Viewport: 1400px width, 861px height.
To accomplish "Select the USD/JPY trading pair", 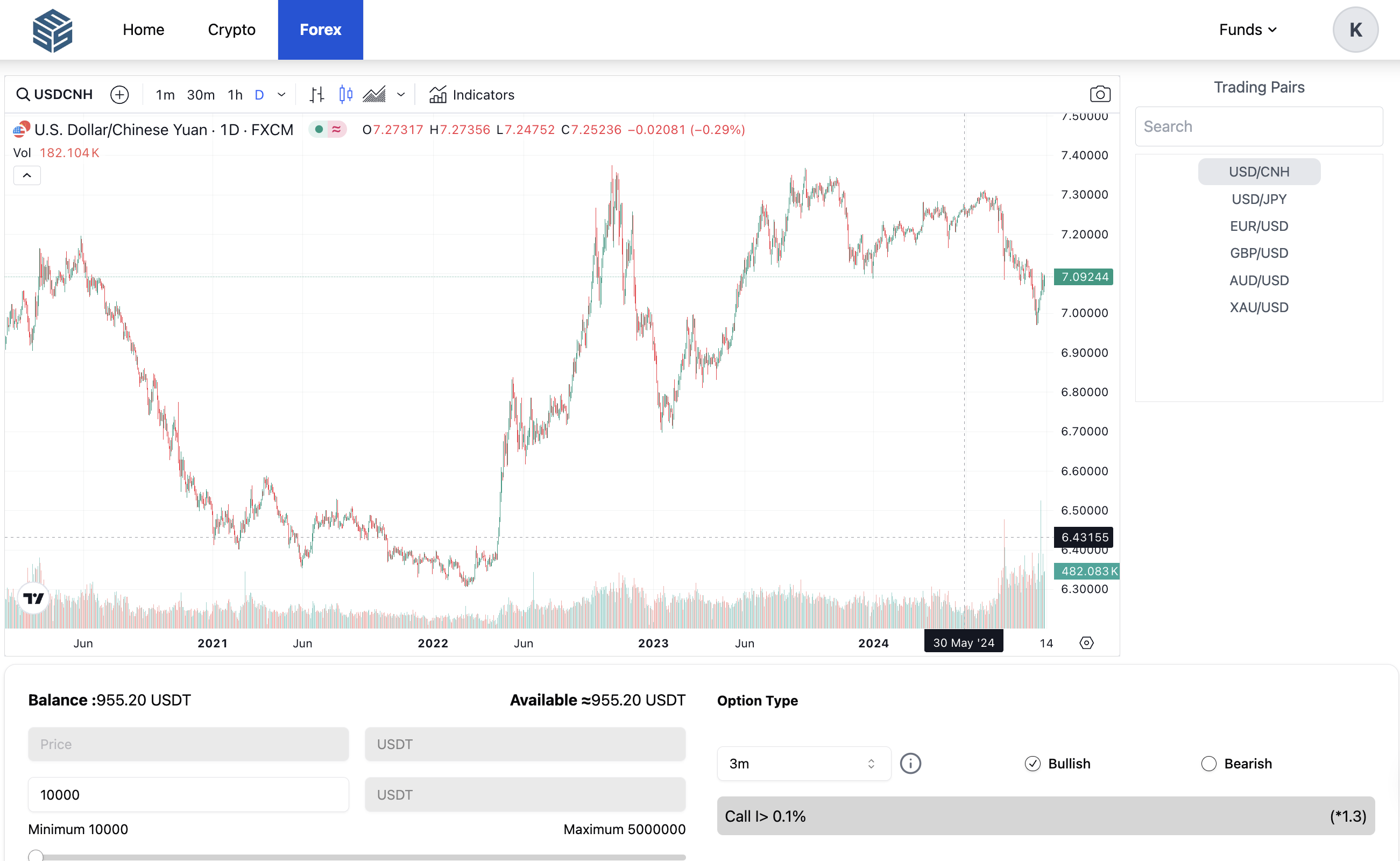I will coord(1259,199).
